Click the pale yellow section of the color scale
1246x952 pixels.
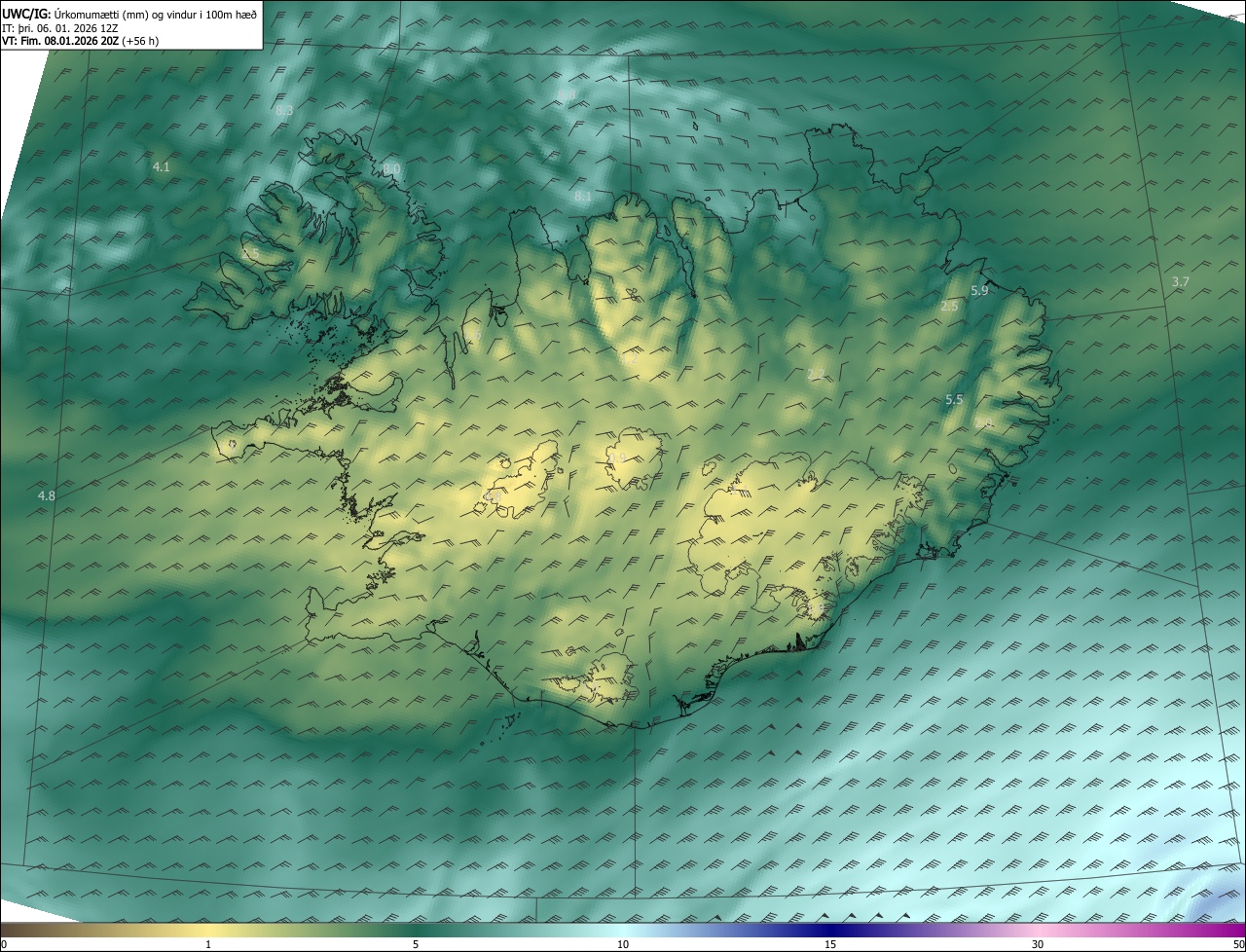[x=208, y=930]
